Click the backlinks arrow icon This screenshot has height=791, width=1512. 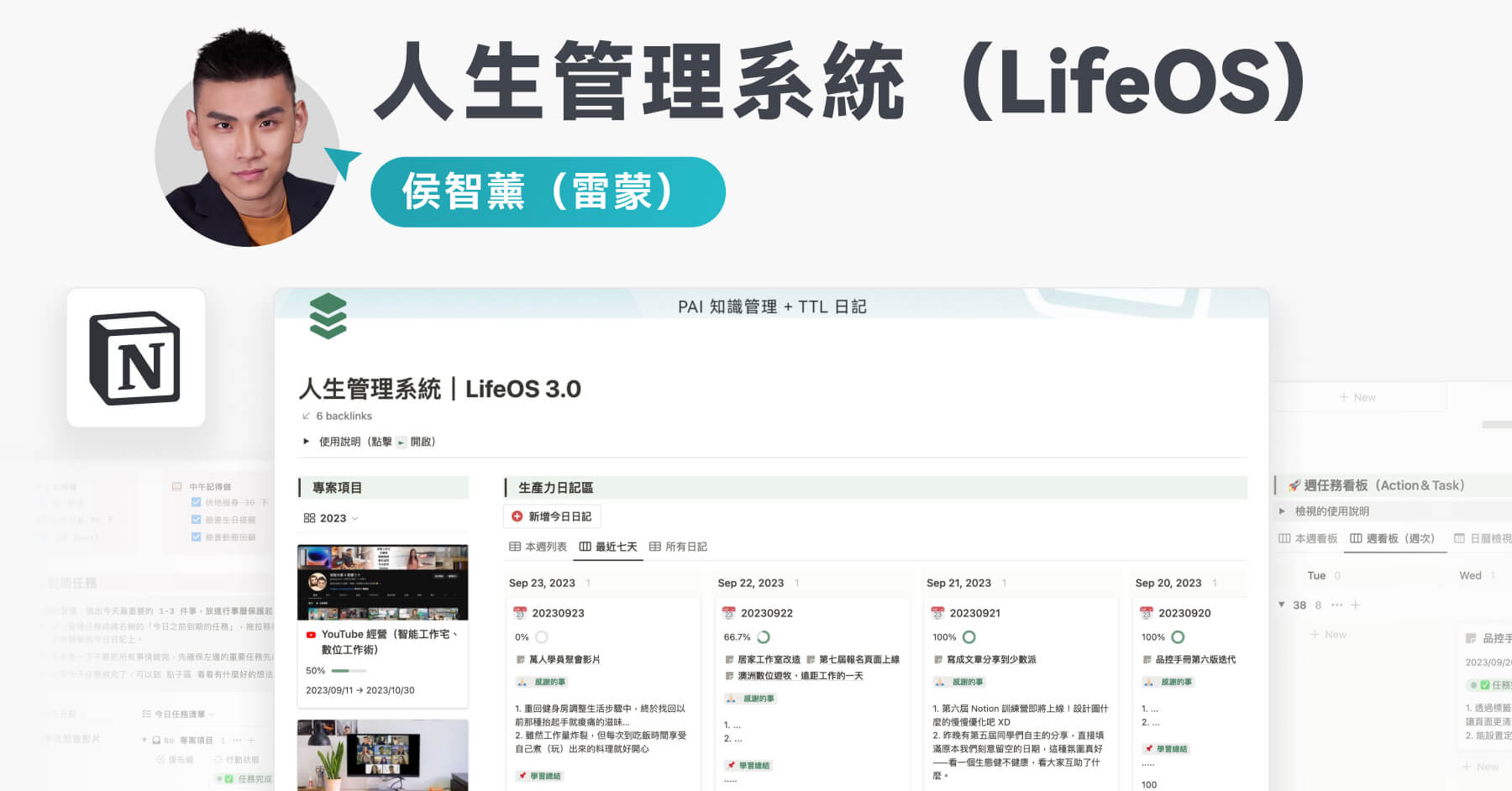coord(307,416)
